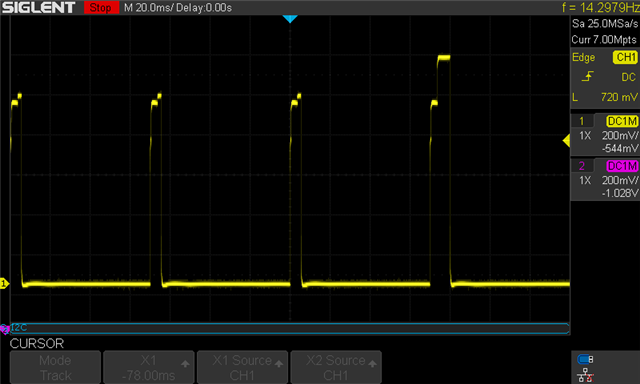
Task: Open the Mode Track cursor menu button
Action: pyautogui.click(x=55, y=367)
